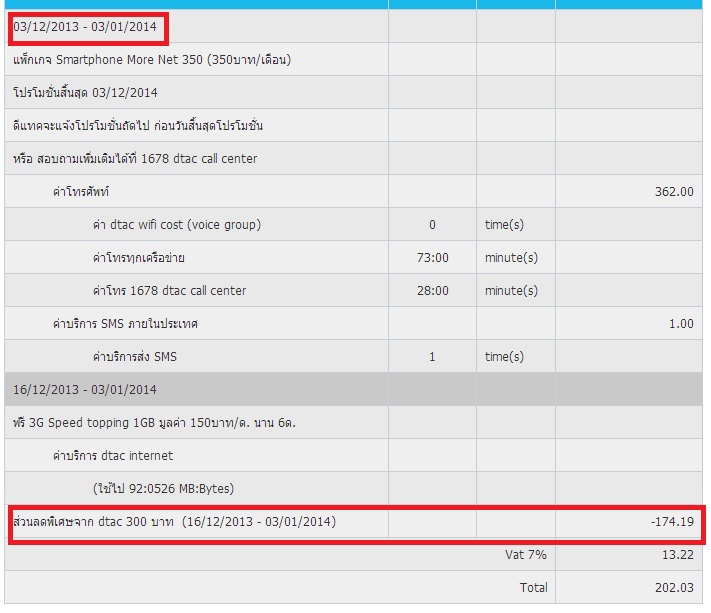711x613 pixels.
Task: Select the 73:00 call duration value
Action: pyautogui.click(x=433, y=258)
